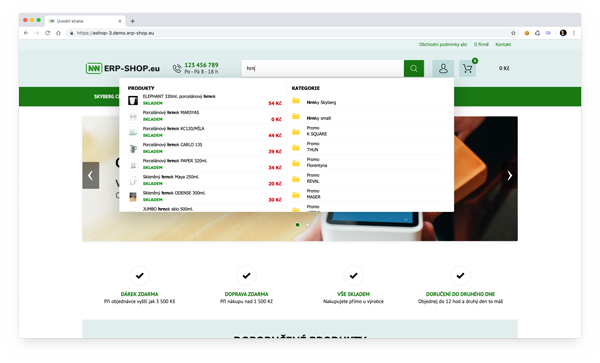Screen dimensions: 600x363
Task: Click the browser profile avatar
Action: [x=563, y=33]
